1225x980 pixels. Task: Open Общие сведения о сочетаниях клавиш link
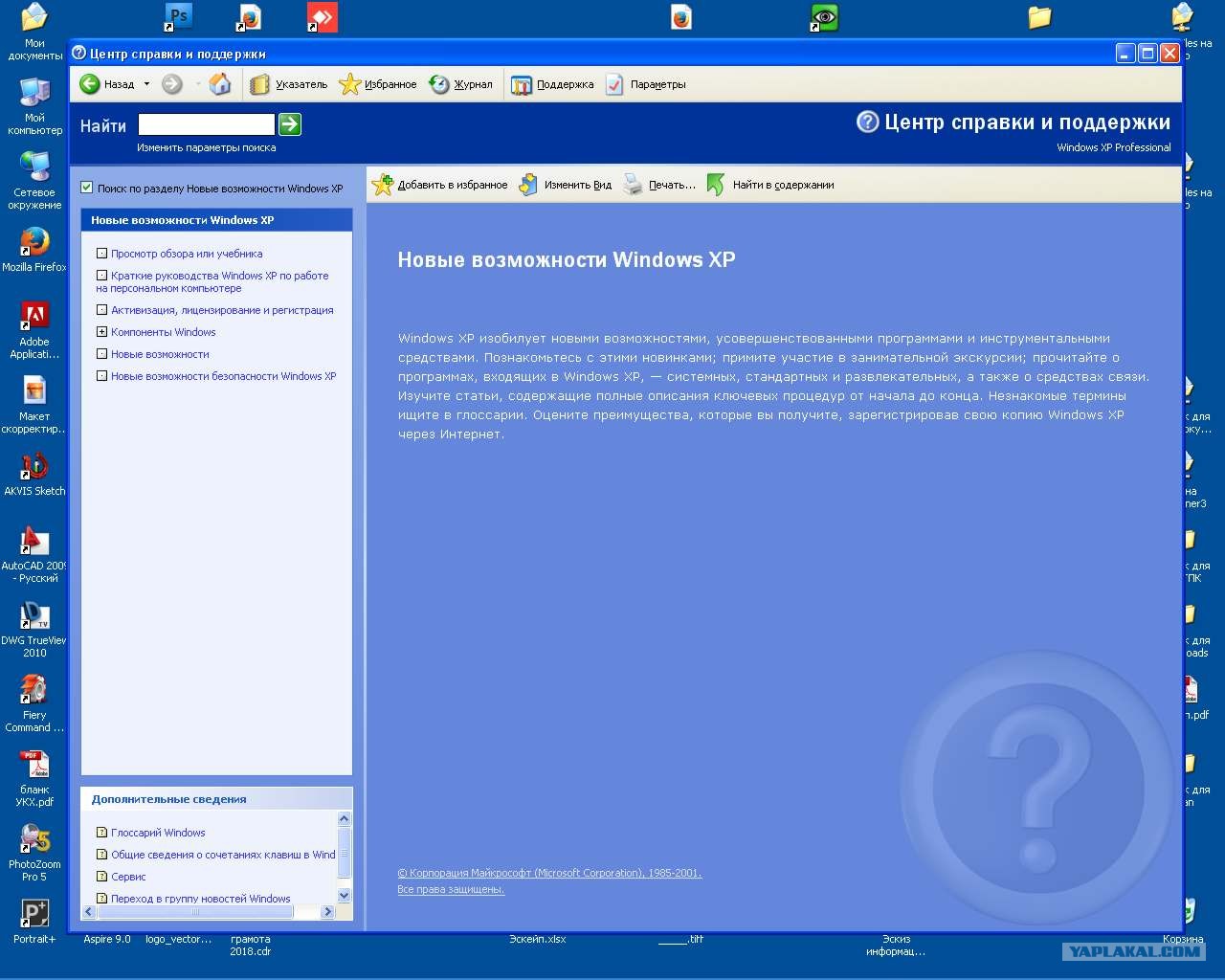tap(223, 855)
